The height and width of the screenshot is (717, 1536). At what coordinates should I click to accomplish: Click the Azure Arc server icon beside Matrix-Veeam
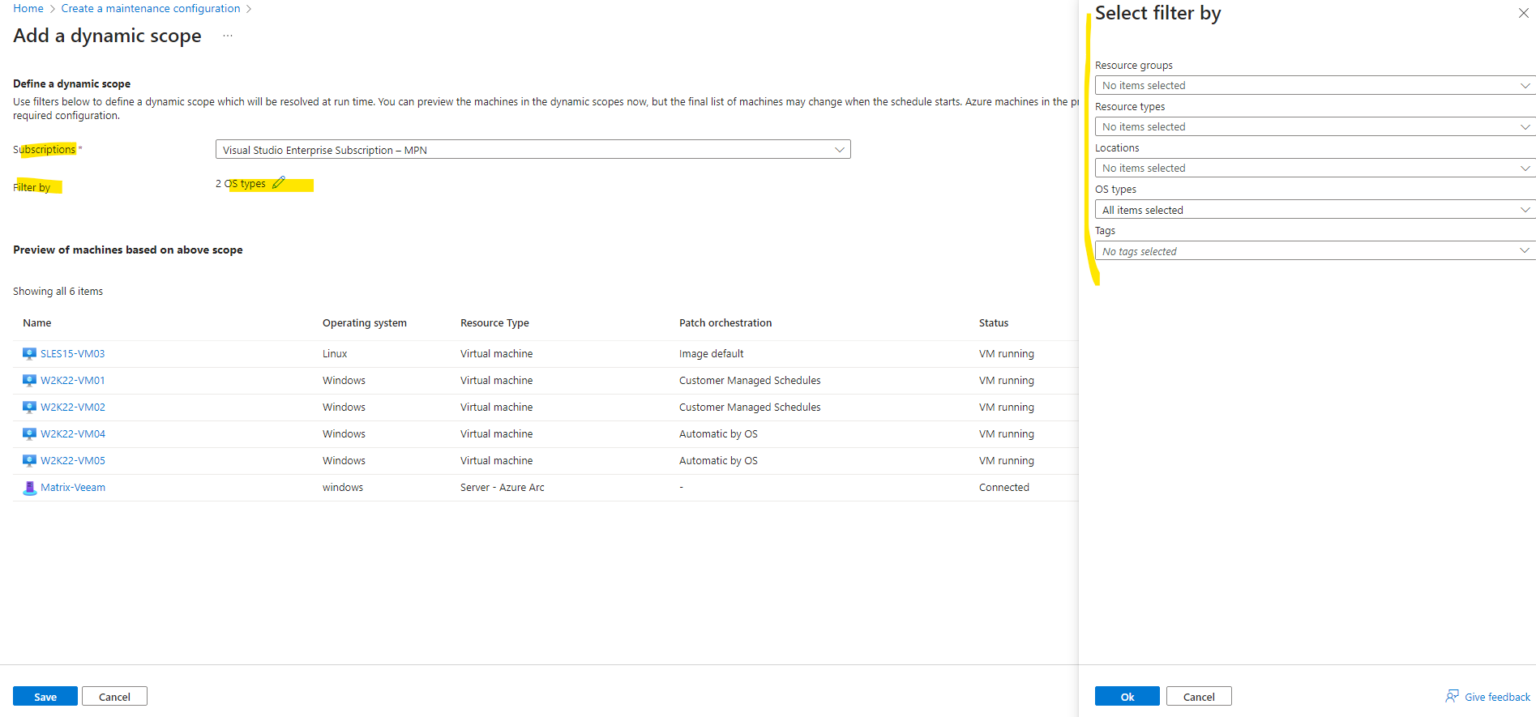(x=29, y=487)
